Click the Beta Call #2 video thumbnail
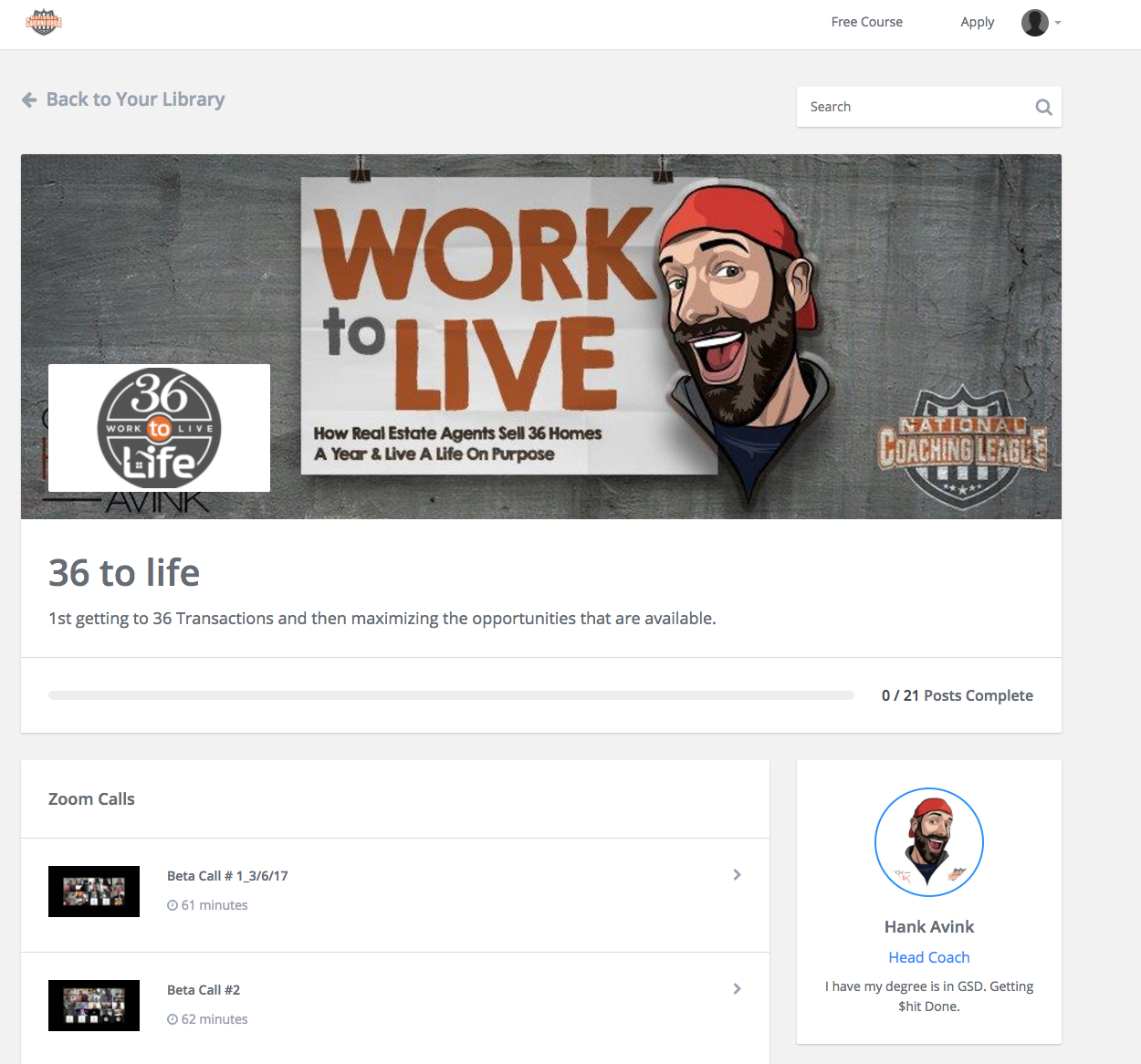The width and height of the screenshot is (1141, 1064). tap(94, 1006)
